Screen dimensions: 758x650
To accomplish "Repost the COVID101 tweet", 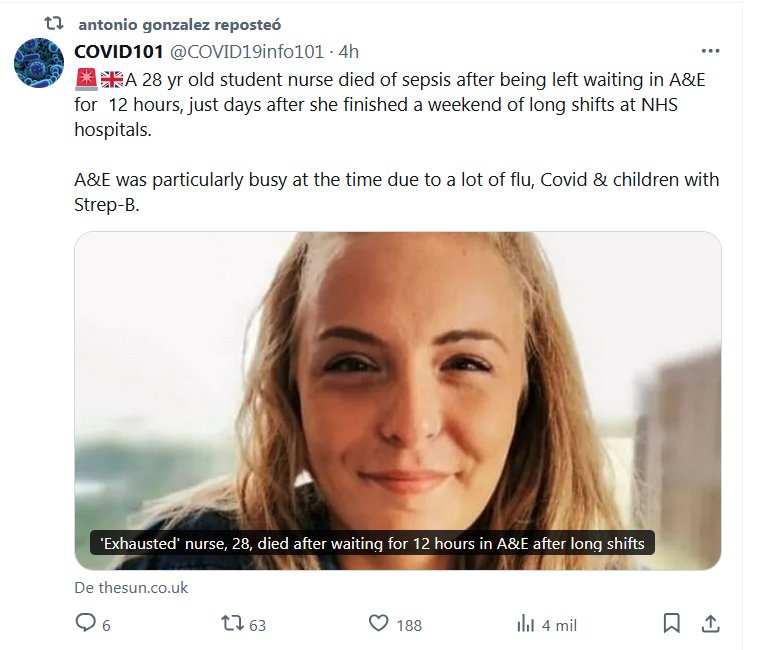I will pos(232,624).
